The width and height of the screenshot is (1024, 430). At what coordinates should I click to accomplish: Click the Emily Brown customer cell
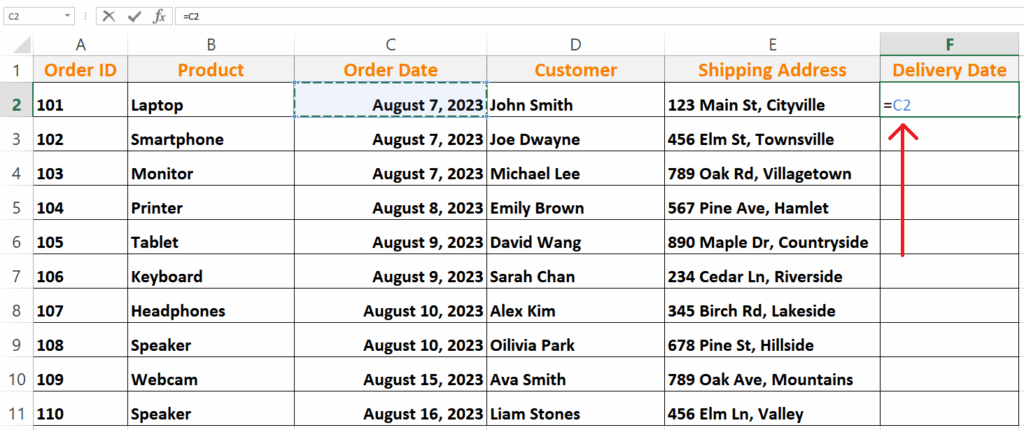pyautogui.click(x=575, y=208)
